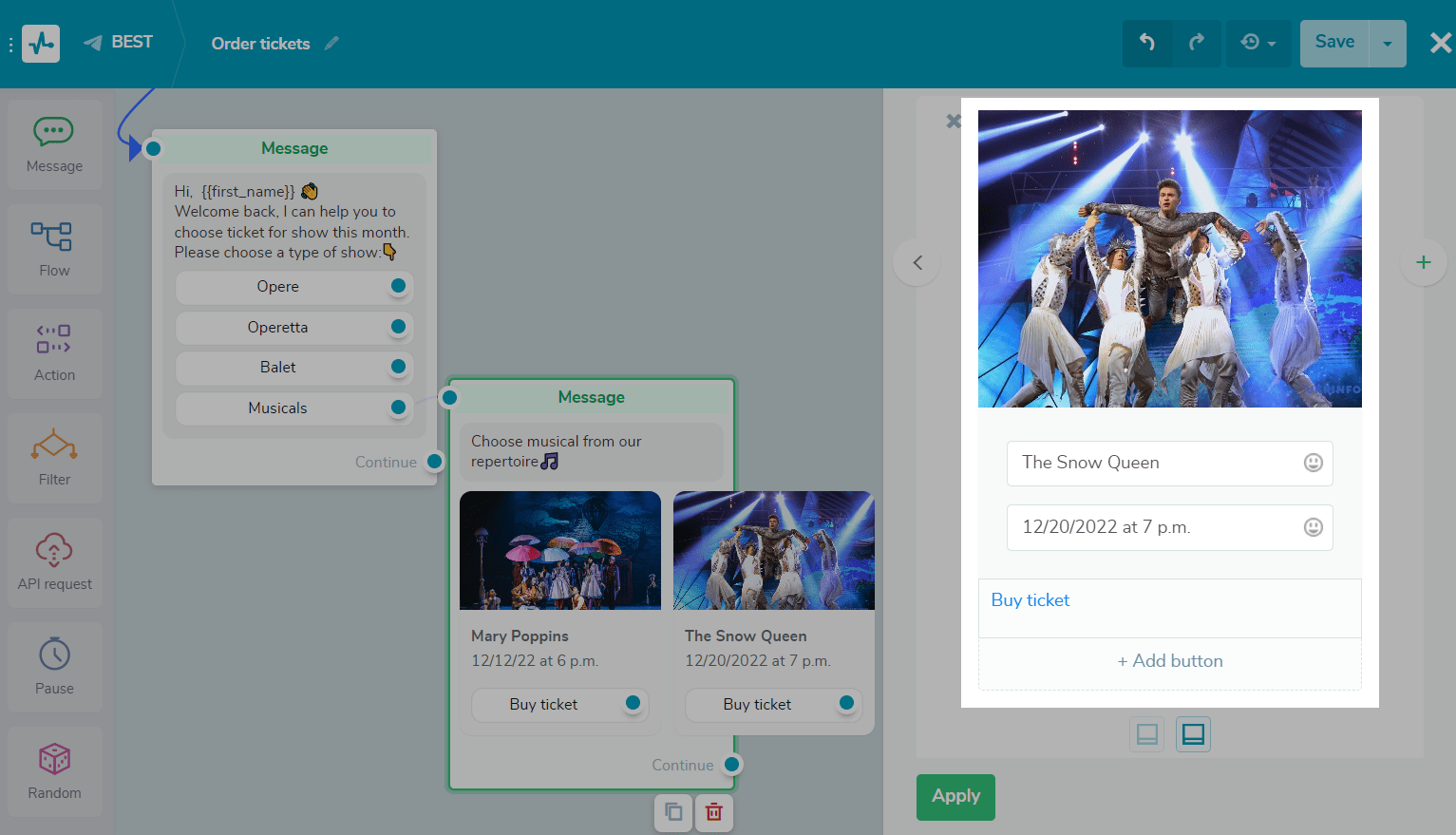Click The Snow Queen title field
1456x835 pixels.
tap(1154, 463)
